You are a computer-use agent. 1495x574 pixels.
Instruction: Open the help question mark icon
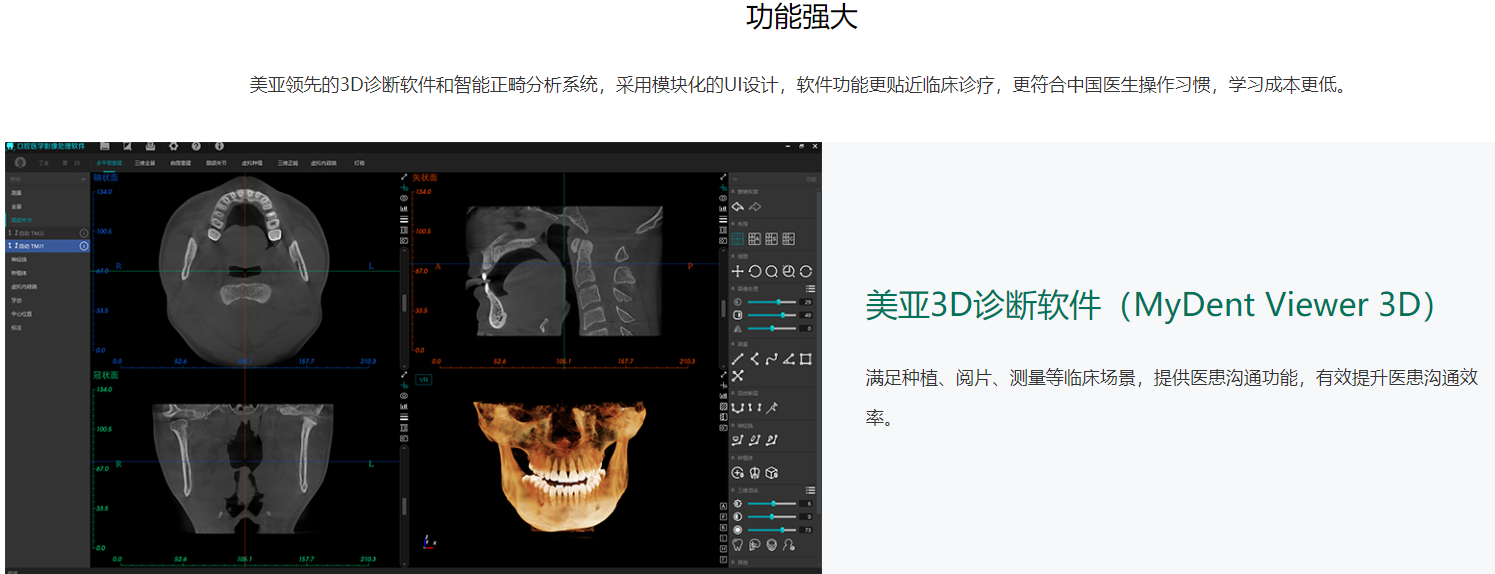196,146
